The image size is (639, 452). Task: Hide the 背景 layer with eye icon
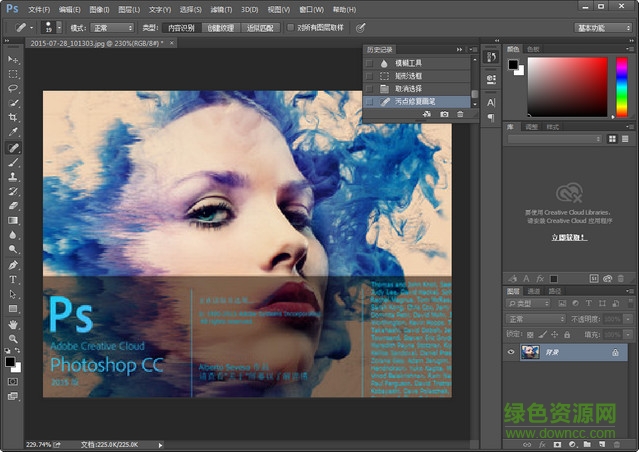click(x=512, y=352)
